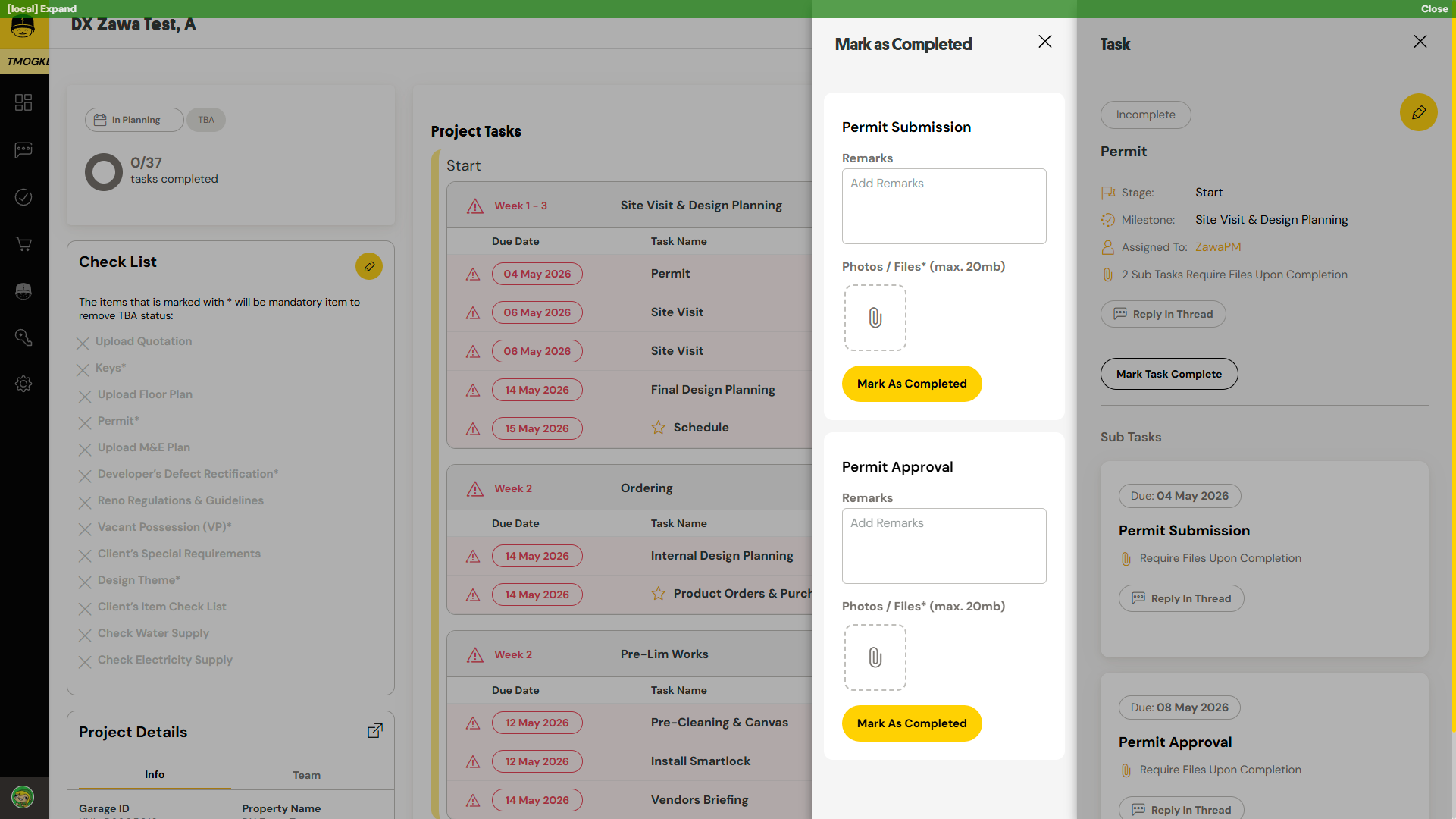Click the yellow edit pencil in Task panel
This screenshot has width=1456, height=819.
[1418, 112]
